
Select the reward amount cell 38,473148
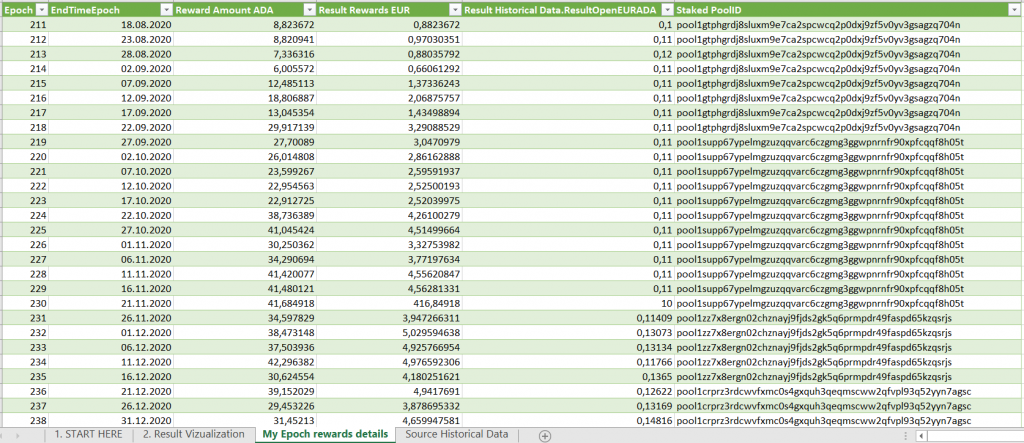pyautogui.click(x=246, y=332)
